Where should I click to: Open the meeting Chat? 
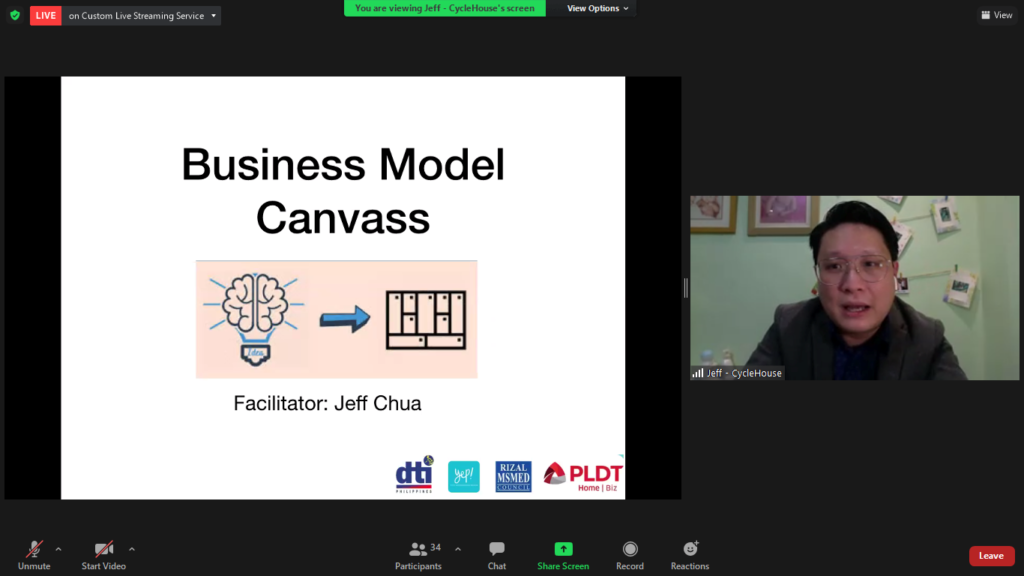click(x=496, y=550)
